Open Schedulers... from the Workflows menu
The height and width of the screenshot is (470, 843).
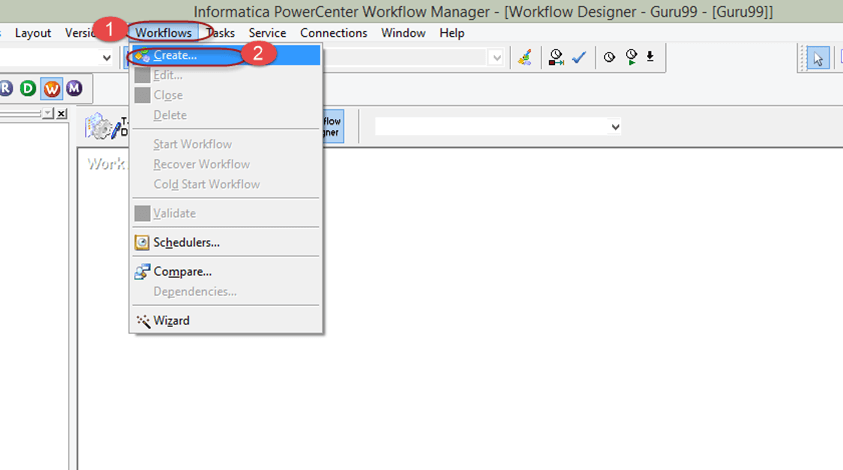point(186,242)
